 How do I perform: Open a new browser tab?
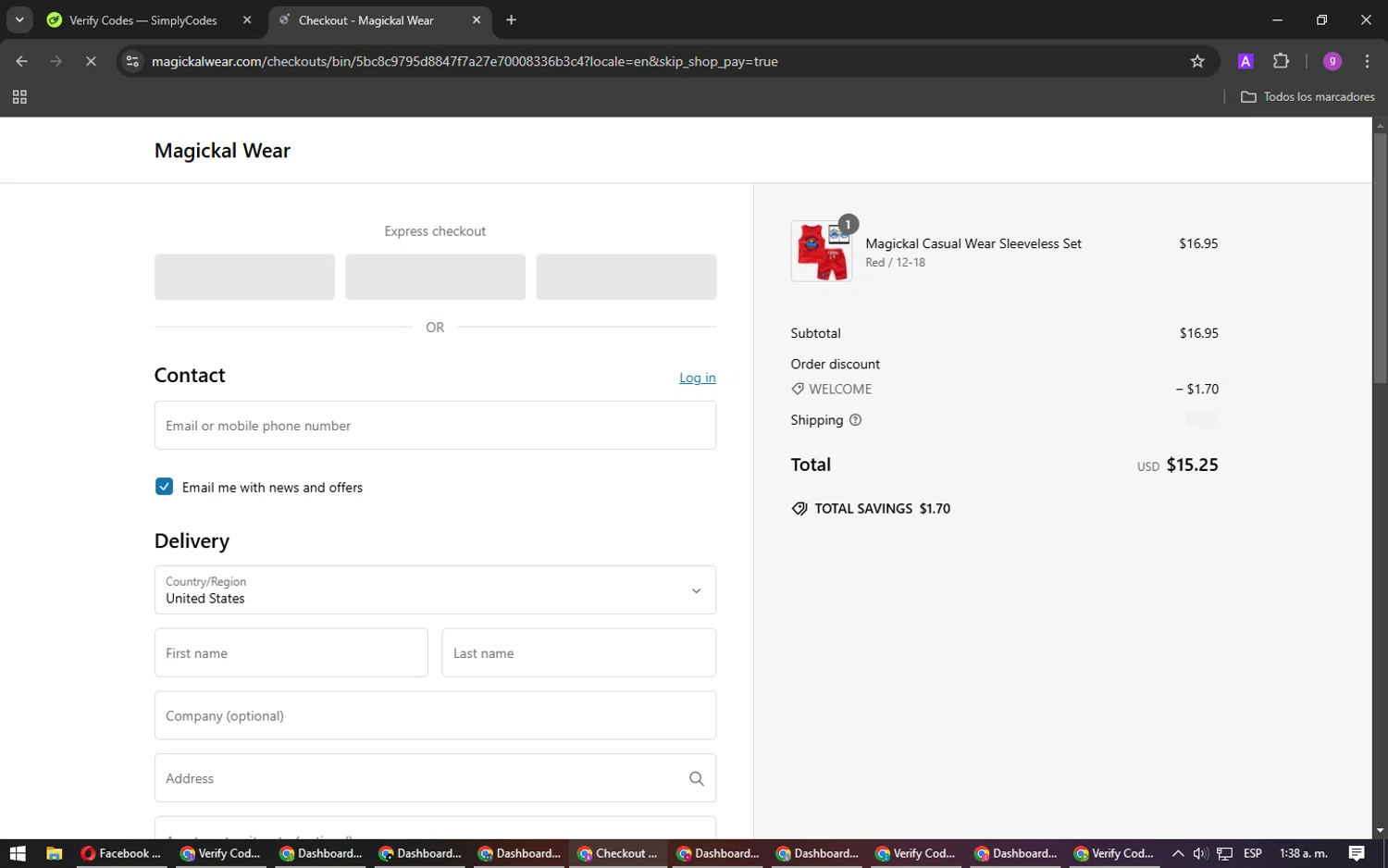[x=512, y=20]
